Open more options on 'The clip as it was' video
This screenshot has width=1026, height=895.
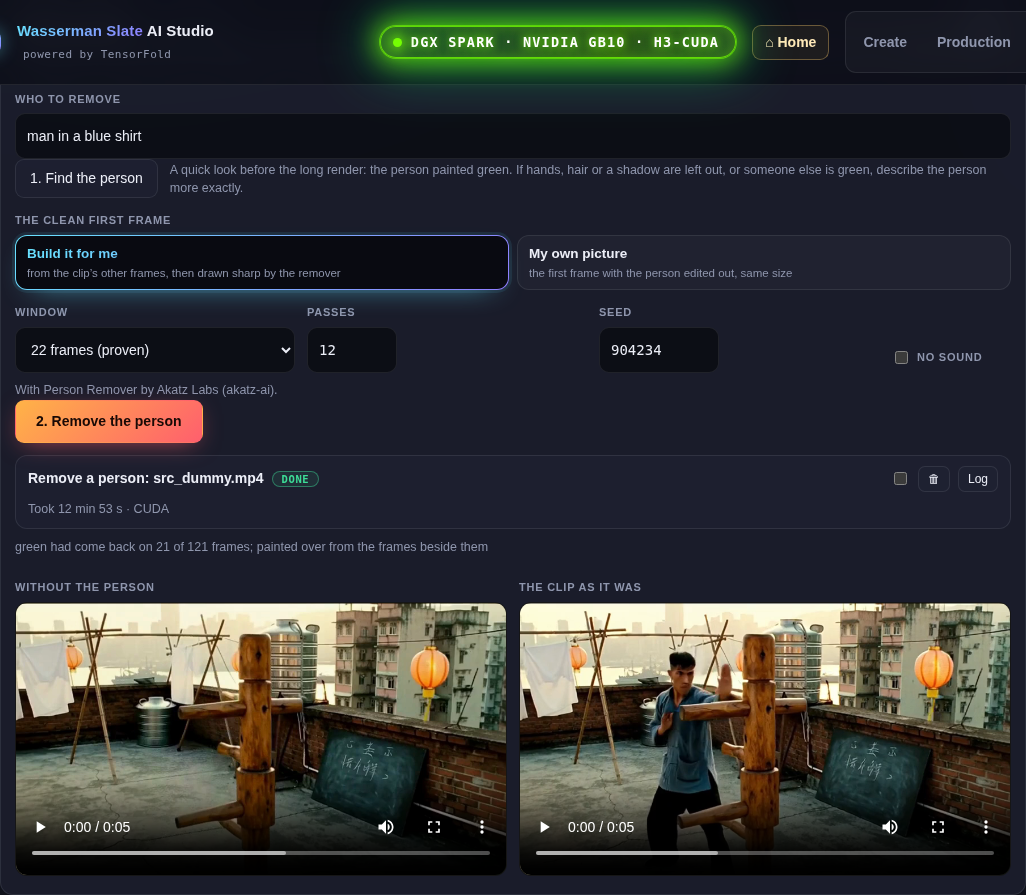985,827
